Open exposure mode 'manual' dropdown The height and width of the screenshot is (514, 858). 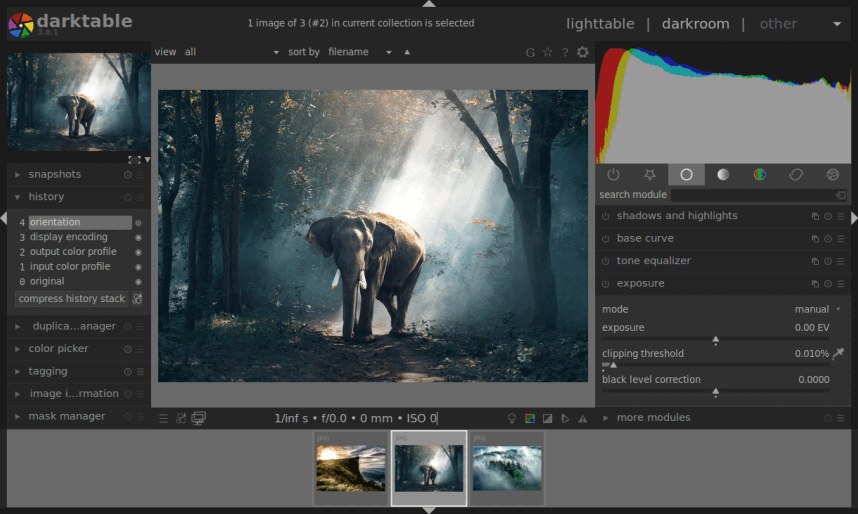pyautogui.click(x=817, y=309)
